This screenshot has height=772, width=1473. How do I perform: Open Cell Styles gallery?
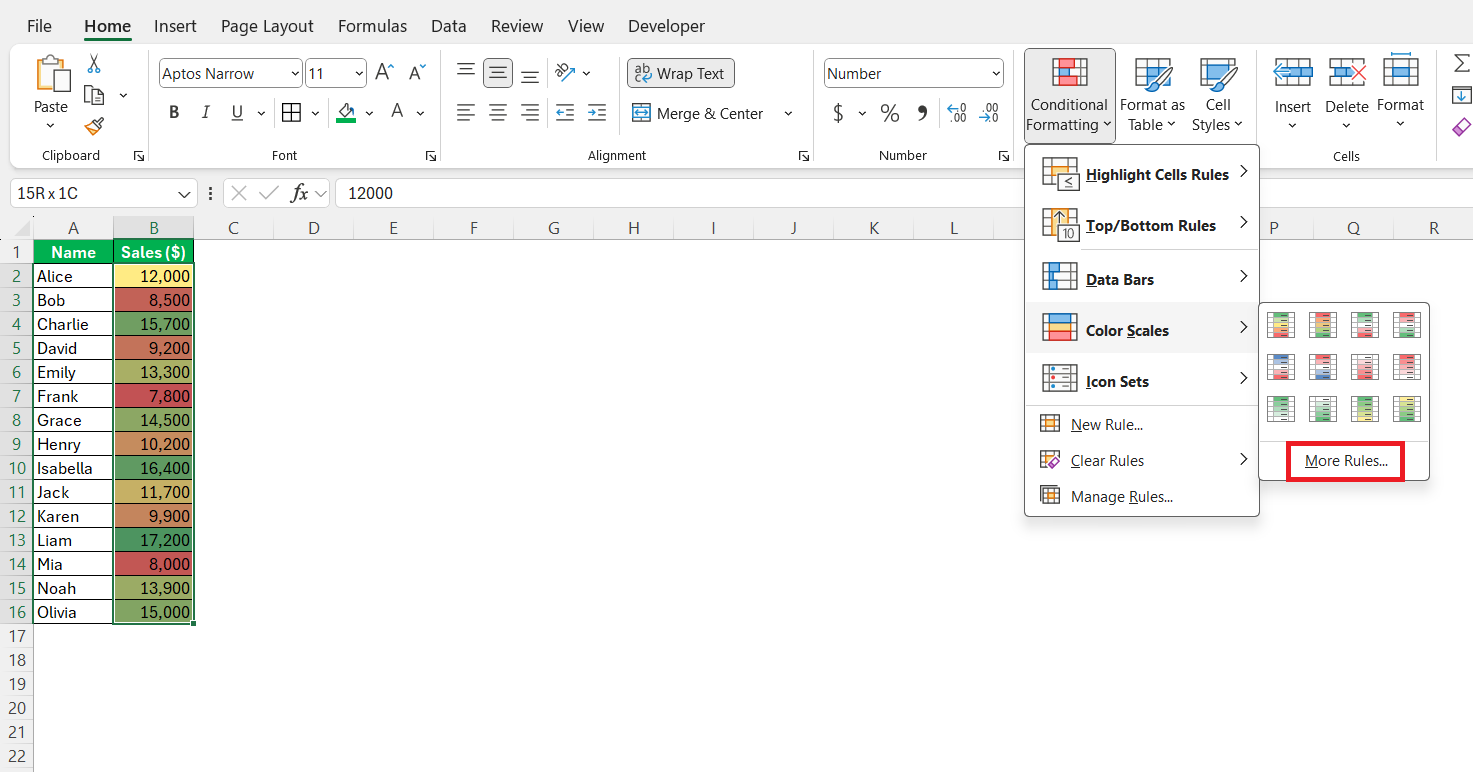coord(1218,95)
